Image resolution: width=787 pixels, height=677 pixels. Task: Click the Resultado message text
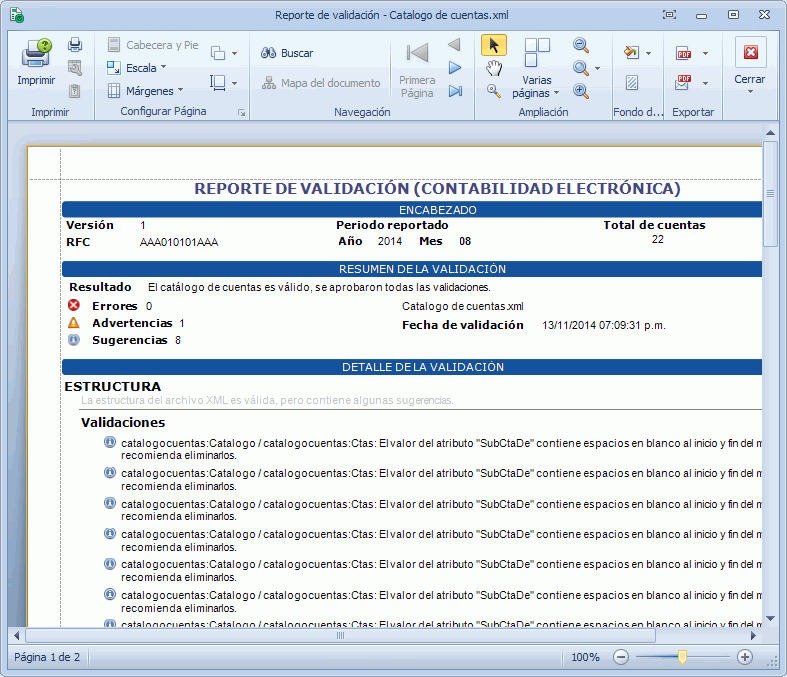[319, 287]
